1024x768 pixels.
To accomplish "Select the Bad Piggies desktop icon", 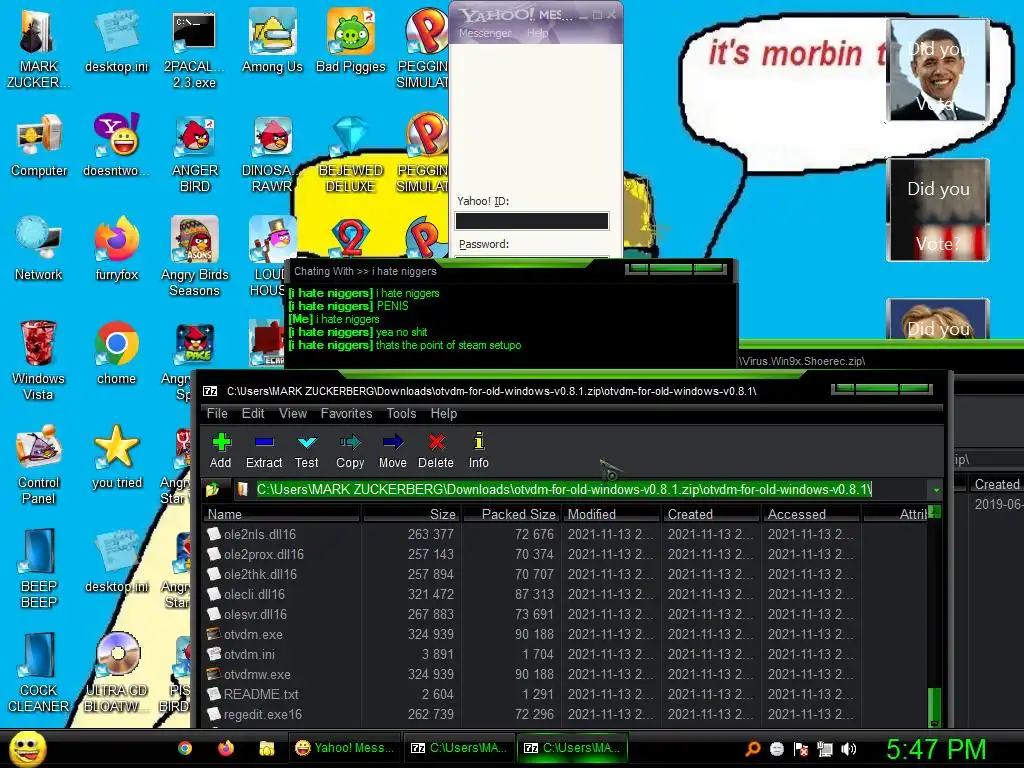I will pos(351,41).
